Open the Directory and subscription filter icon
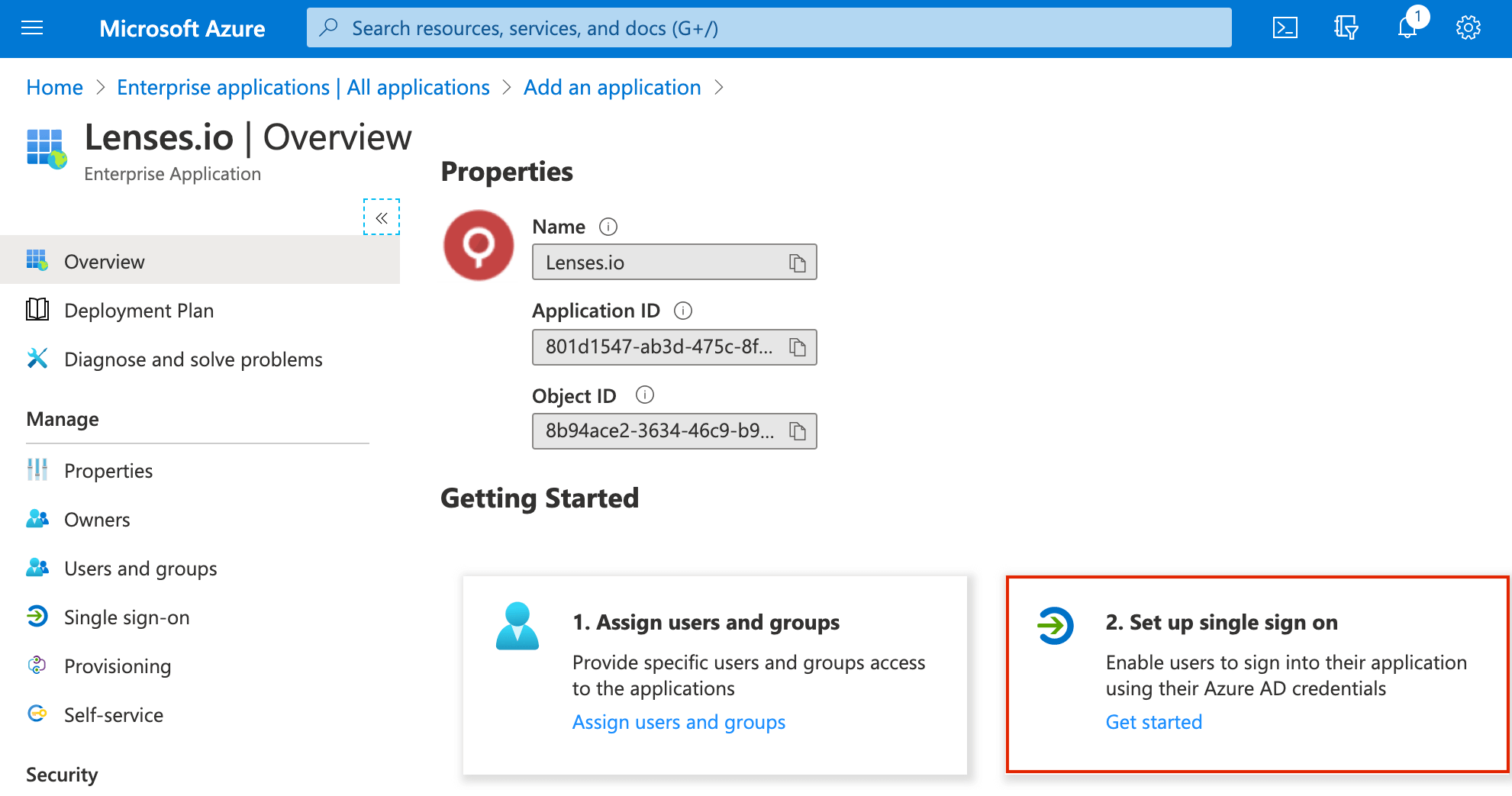This screenshot has width=1512, height=796. [x=1346, y=28]
